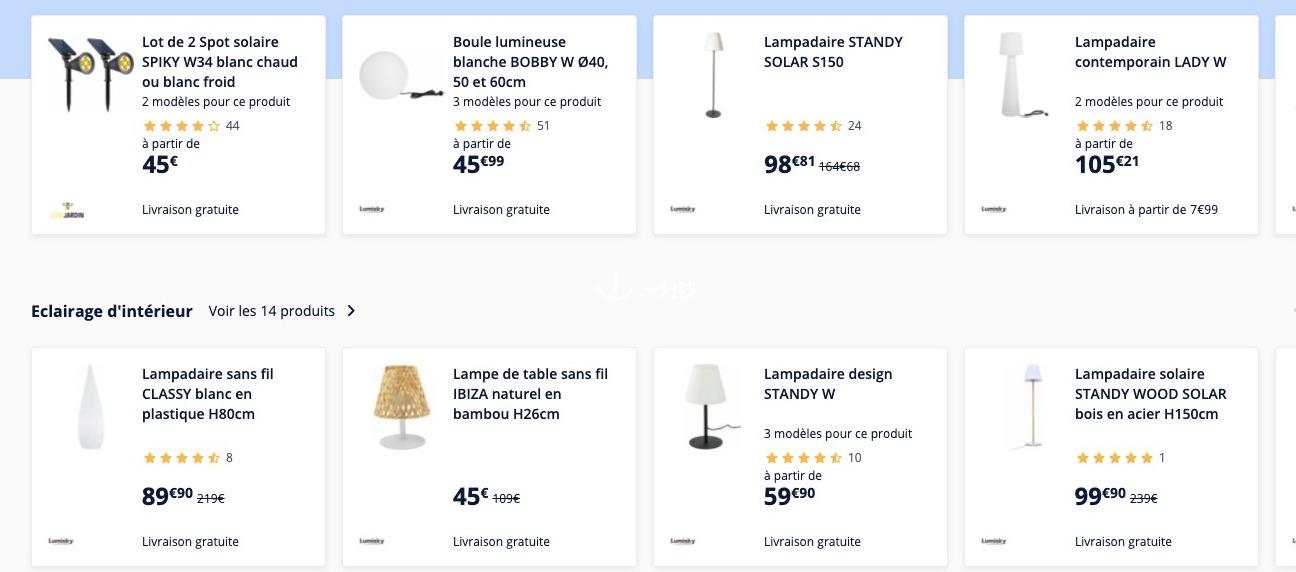Open Lot de 2 Spot solaire SPIKY title
Viewport: 1296px width, 572px height.
tap(220, 62)
